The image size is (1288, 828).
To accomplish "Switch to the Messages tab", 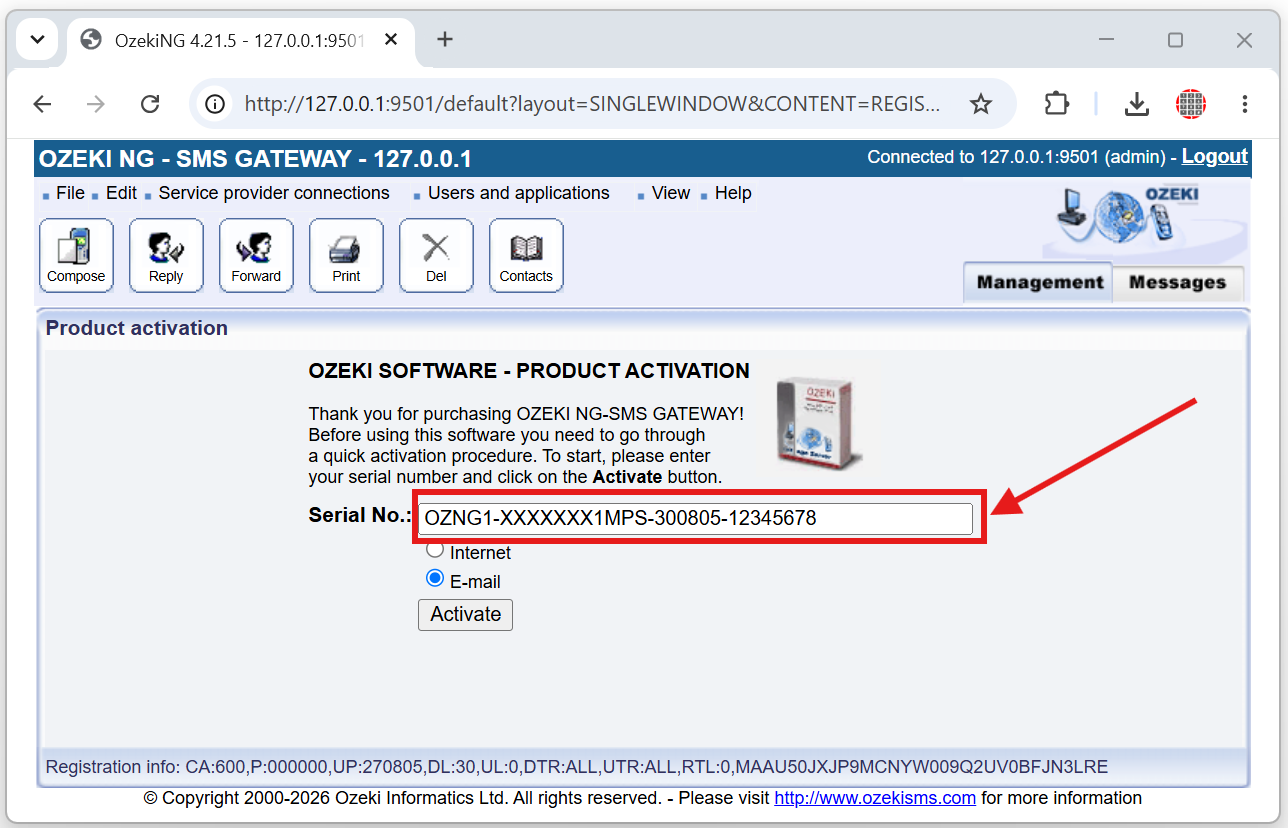I will pyautogui.click(x=1177, y=282).
